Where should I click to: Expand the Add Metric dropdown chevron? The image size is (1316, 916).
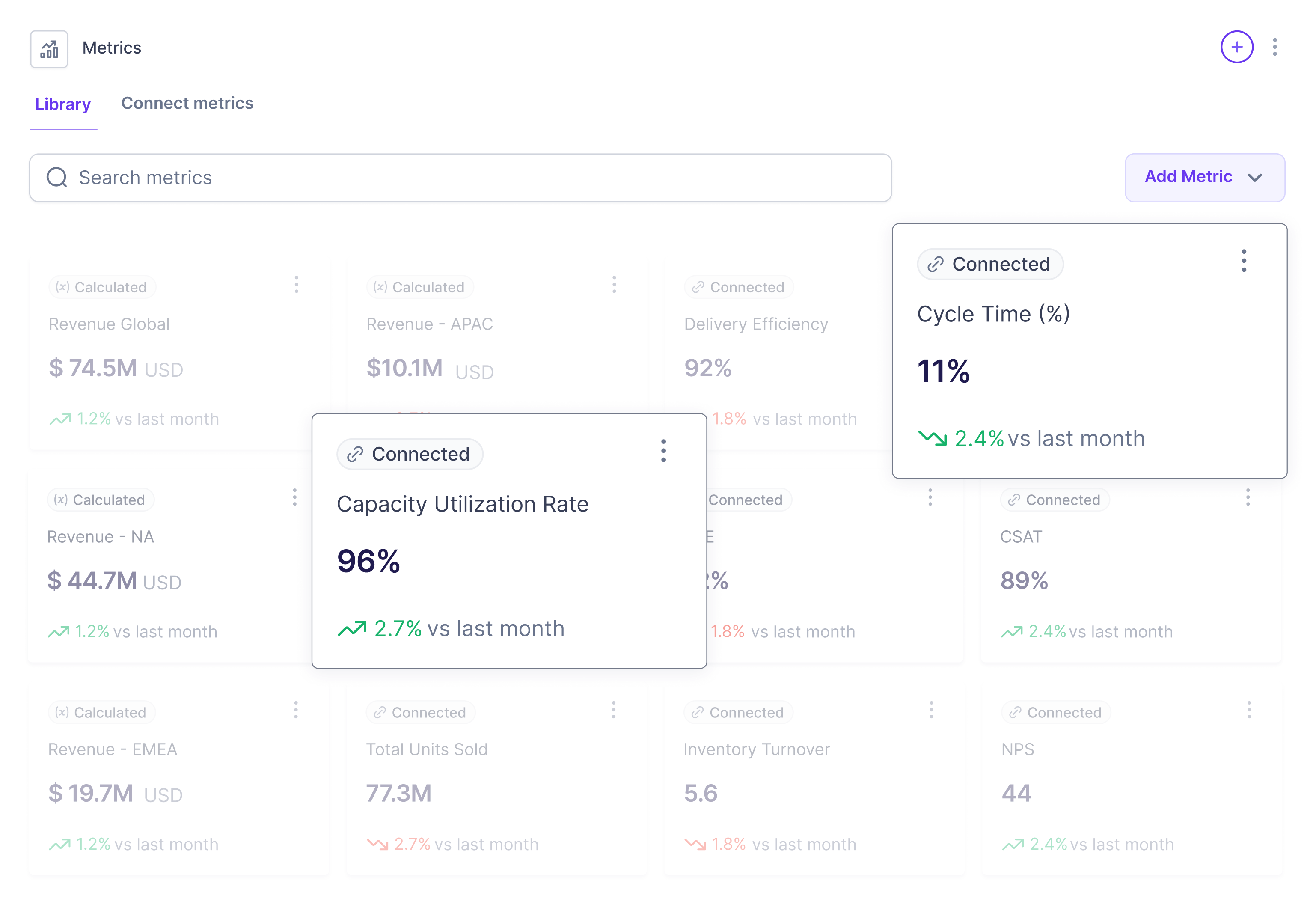click(1255, 178)
